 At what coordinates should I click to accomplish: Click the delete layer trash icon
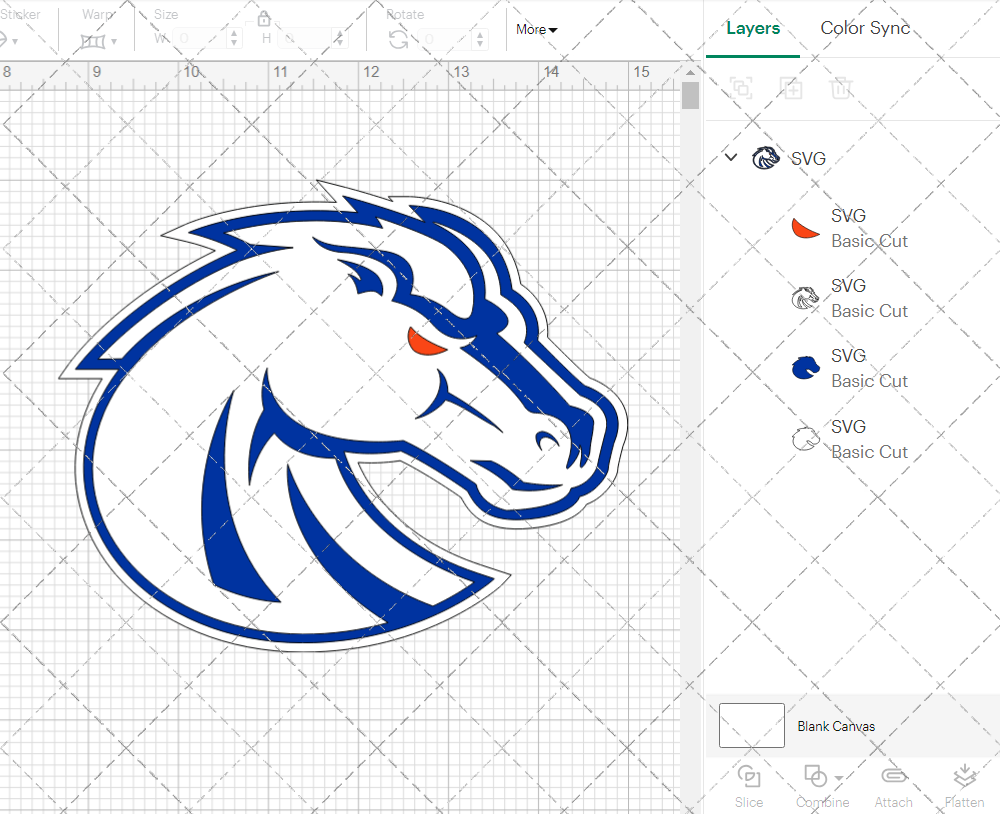point(842,88)
